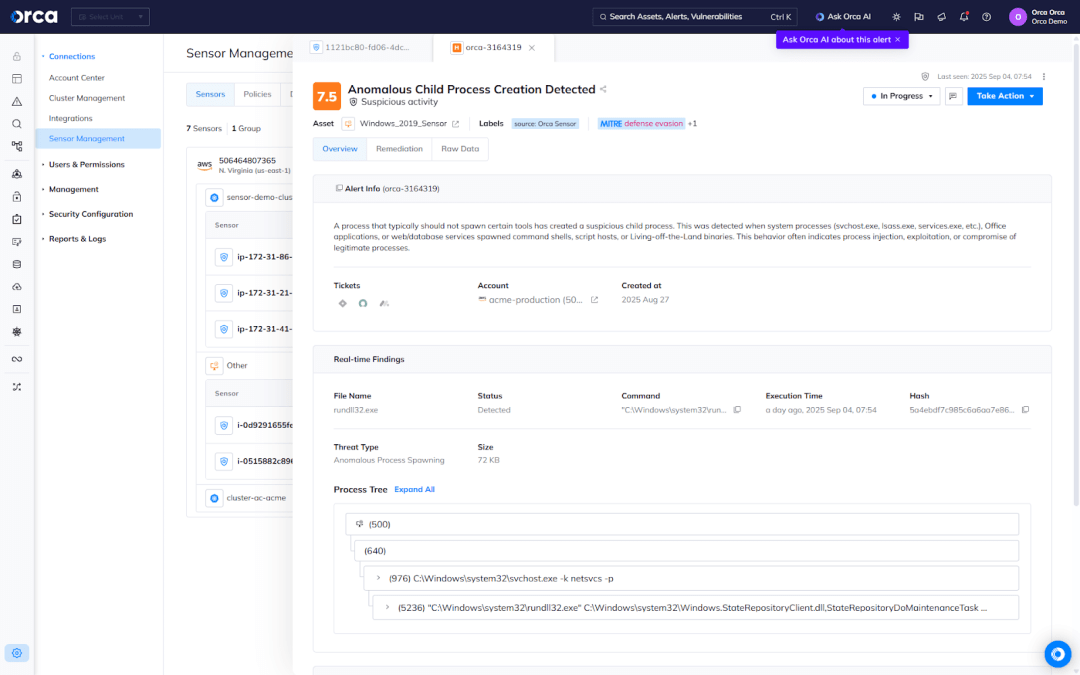Toggle the light/dark theme sun icon
1080x675 pixels.
[896, 17]
